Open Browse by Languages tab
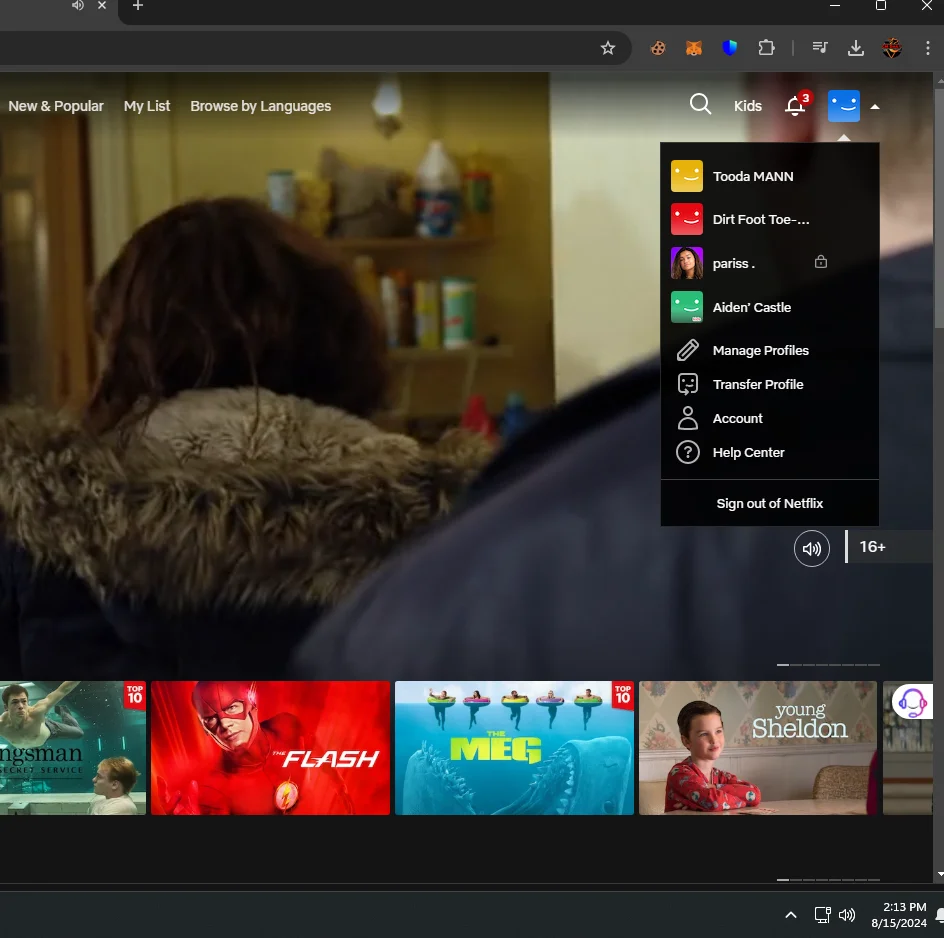This screenshot has width=944, height=938. (x=261, y=106)
